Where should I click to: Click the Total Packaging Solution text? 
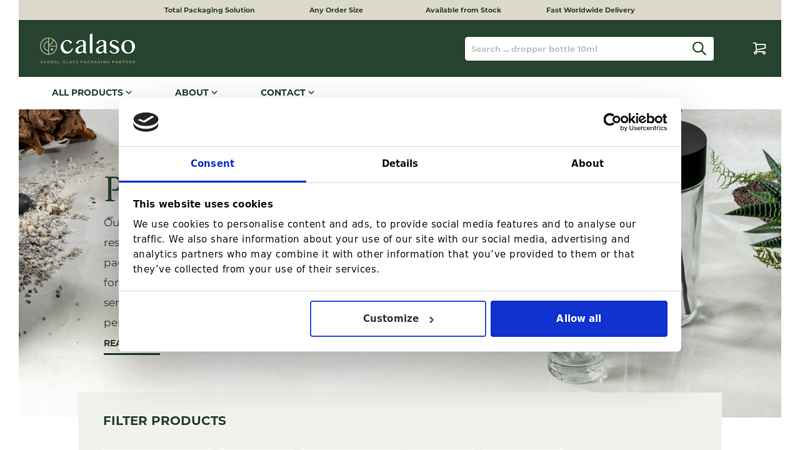tap(209, 10)
